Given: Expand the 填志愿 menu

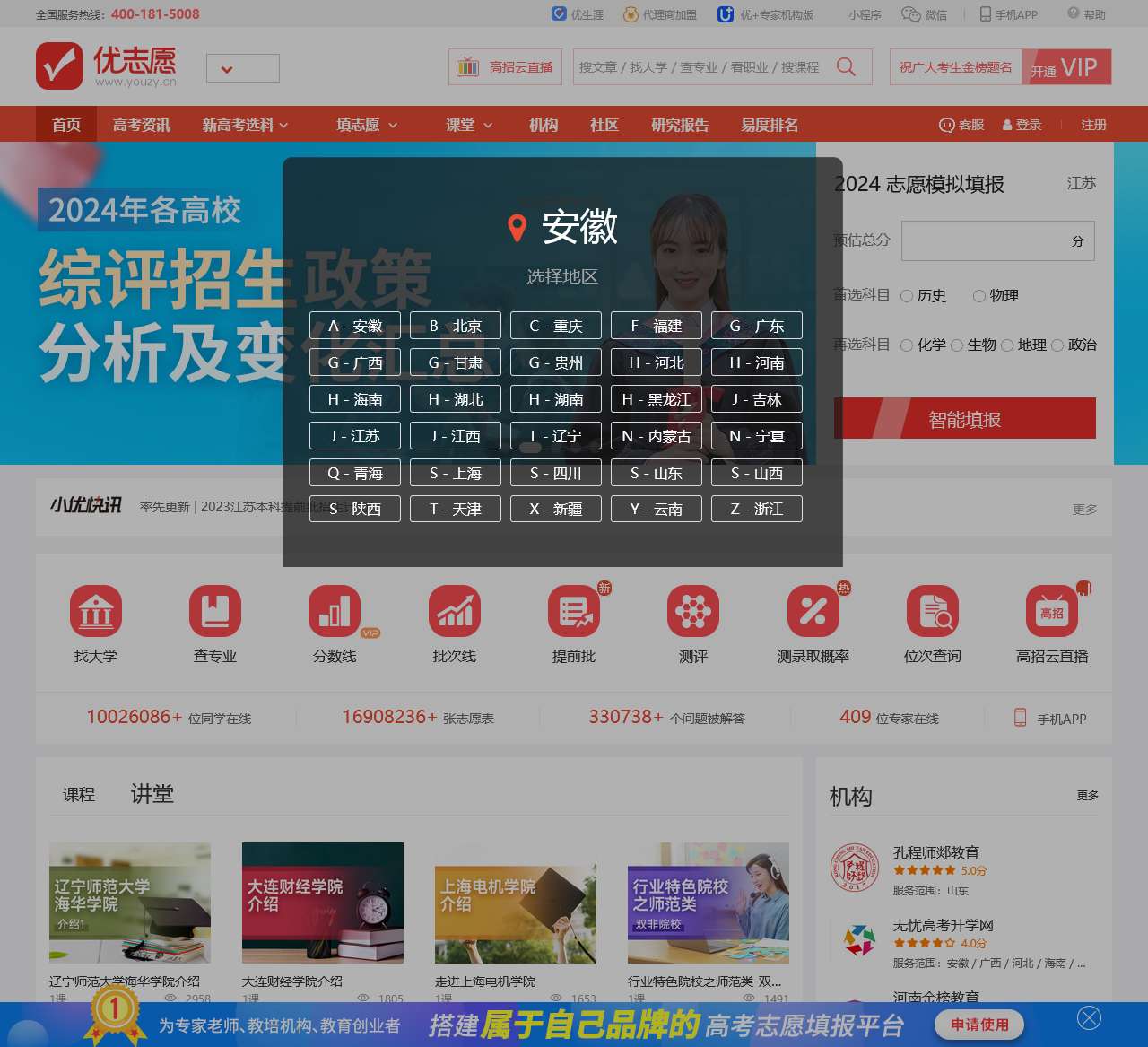Looking at the screenshot, I should 367,125.
